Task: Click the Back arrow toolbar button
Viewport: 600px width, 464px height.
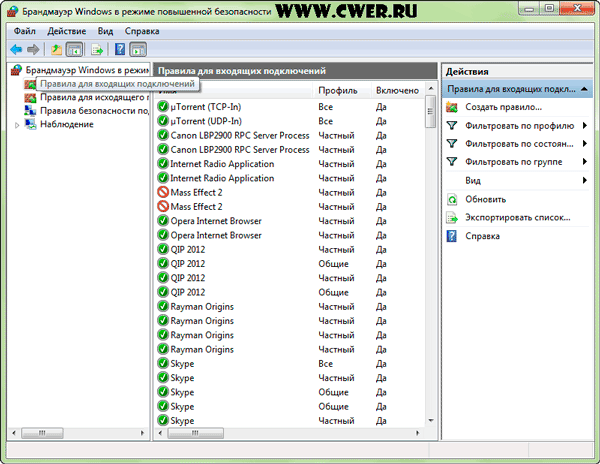Action: pyautogui.click(x=16, y=48)
